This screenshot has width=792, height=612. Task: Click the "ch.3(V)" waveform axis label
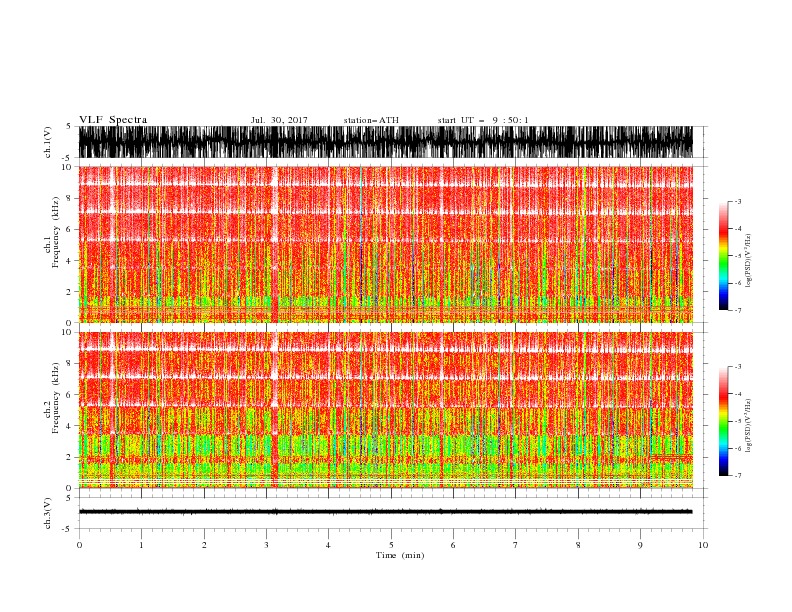point(48,513)
